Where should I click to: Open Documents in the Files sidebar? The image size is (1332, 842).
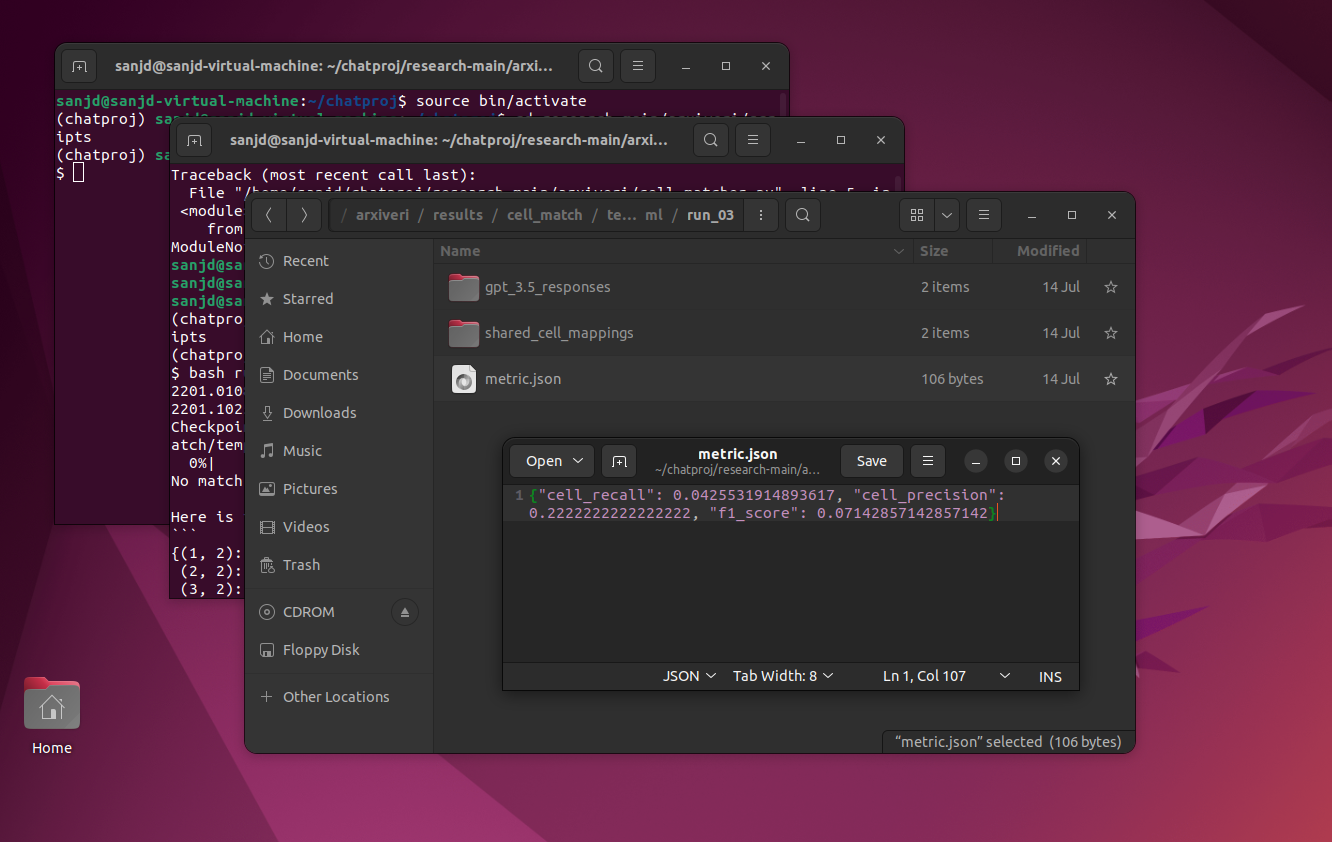pyautogui.click(x=339, y=375)
